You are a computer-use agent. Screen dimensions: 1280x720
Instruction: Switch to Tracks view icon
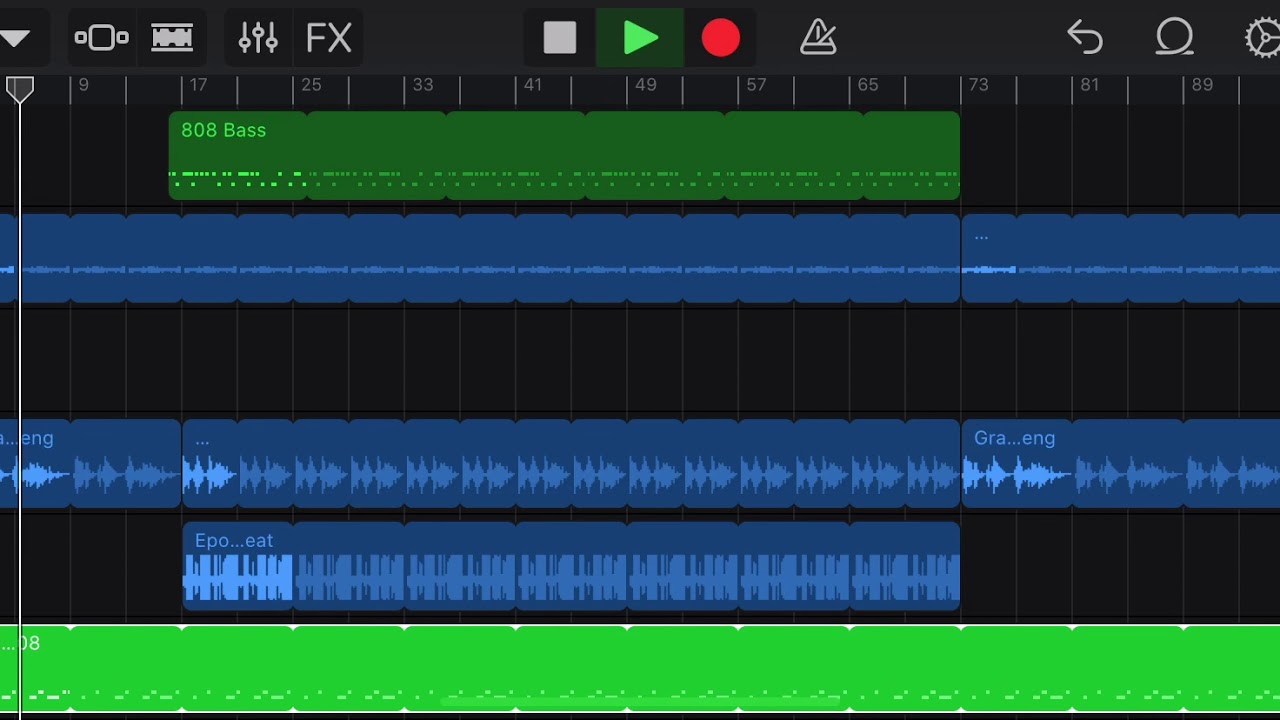click(x=172, y=39)
